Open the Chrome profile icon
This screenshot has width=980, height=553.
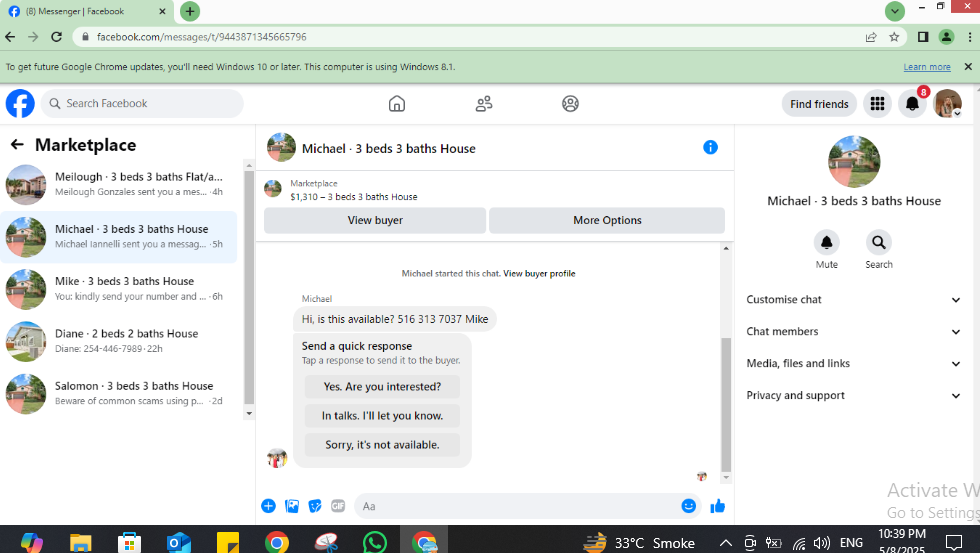point(946,37)
